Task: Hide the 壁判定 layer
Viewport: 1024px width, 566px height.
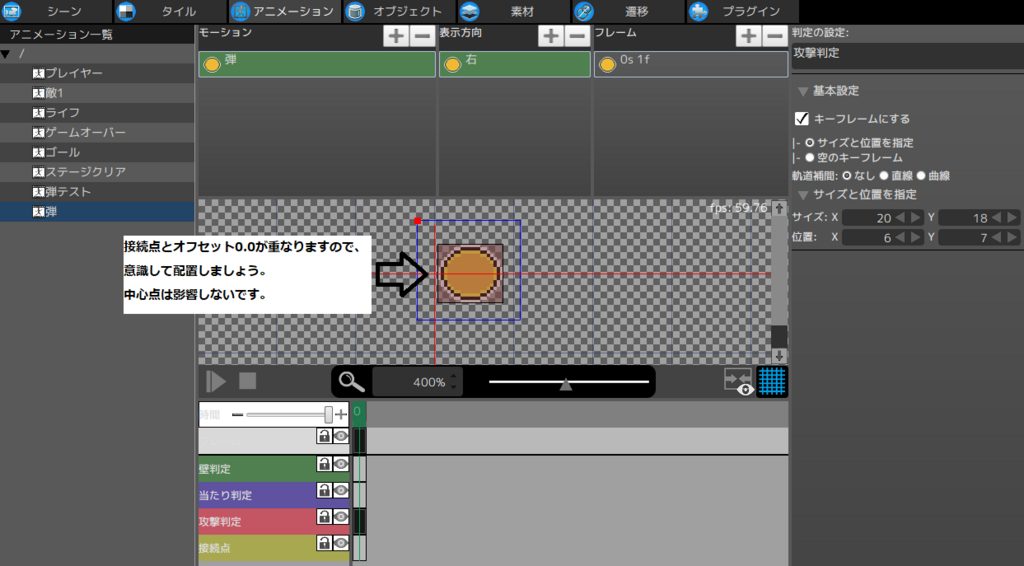Action: 341,464
